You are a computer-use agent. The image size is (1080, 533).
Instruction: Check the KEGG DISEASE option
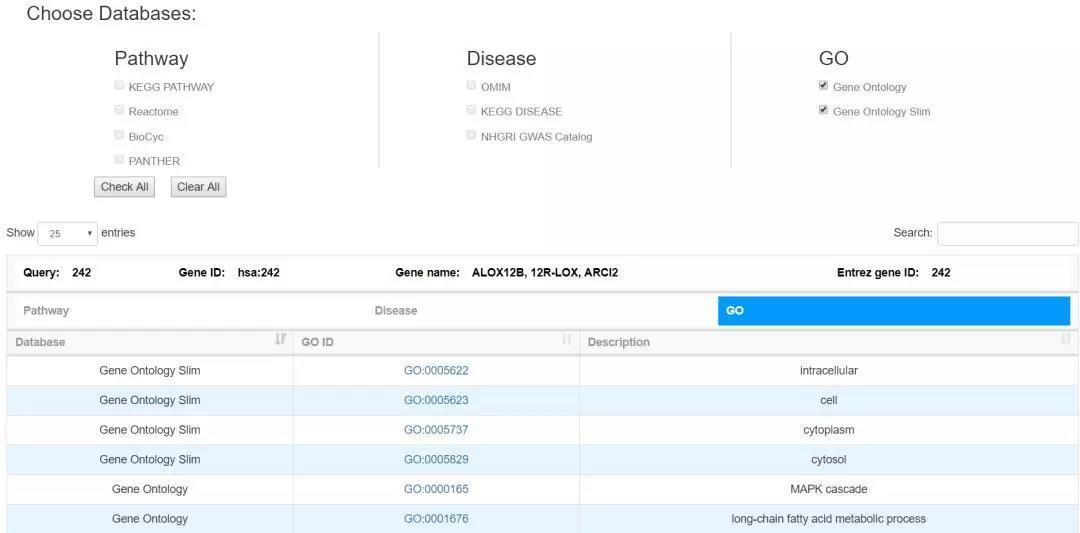click(x=472, y=111)
